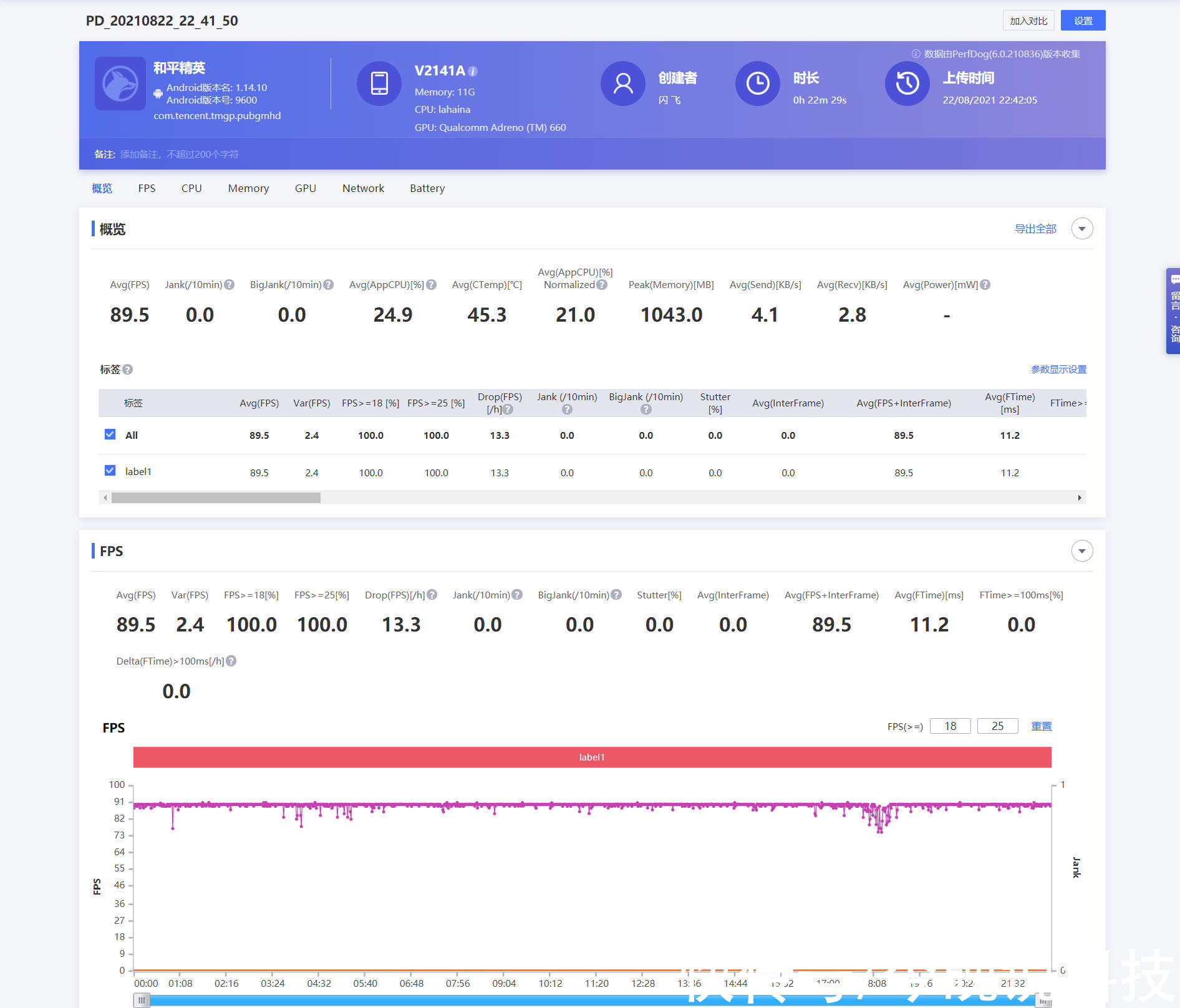This screenshot has height=1008, width=1180.
Task: Click report title PD_20210822_22_41_50
Action: click(x=162, y=21)
